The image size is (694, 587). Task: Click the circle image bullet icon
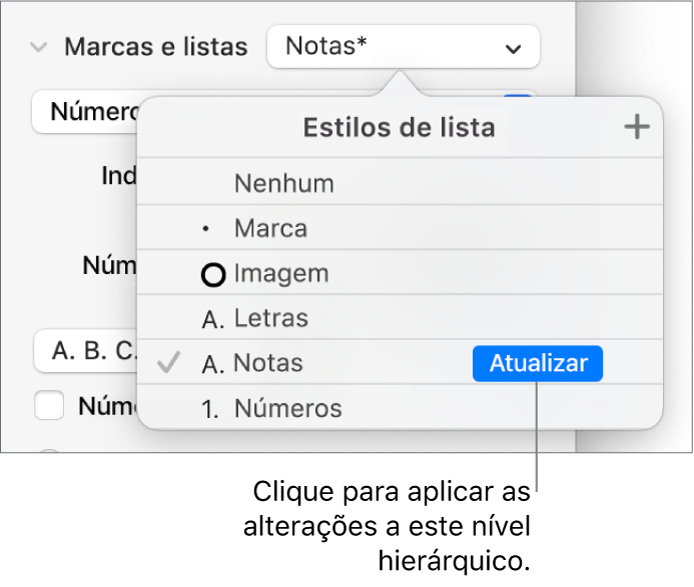[x=213, y=275]
